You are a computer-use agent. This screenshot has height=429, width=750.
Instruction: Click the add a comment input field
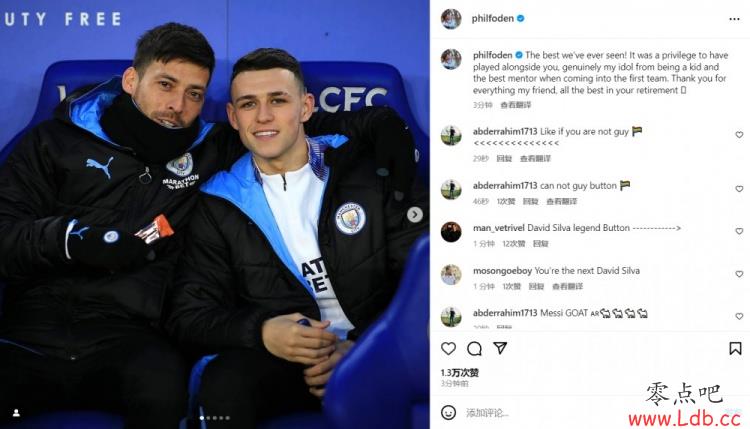pyautogui.click(x=545, y=413)
